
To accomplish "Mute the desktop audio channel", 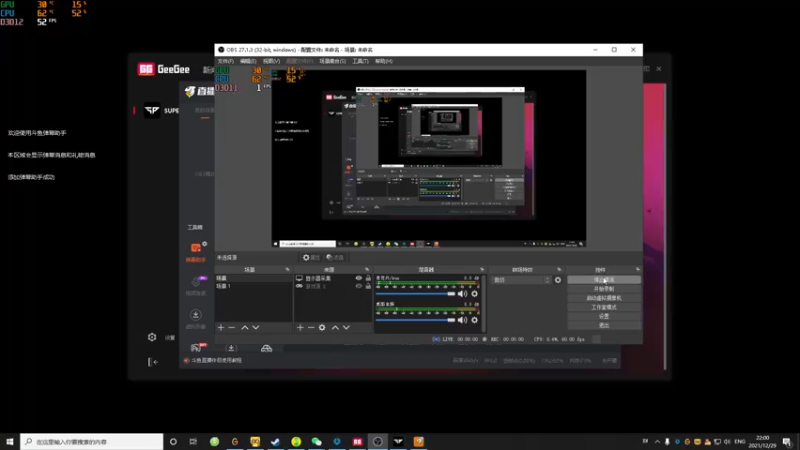I will pyautogui.click(x=462, y=320).
